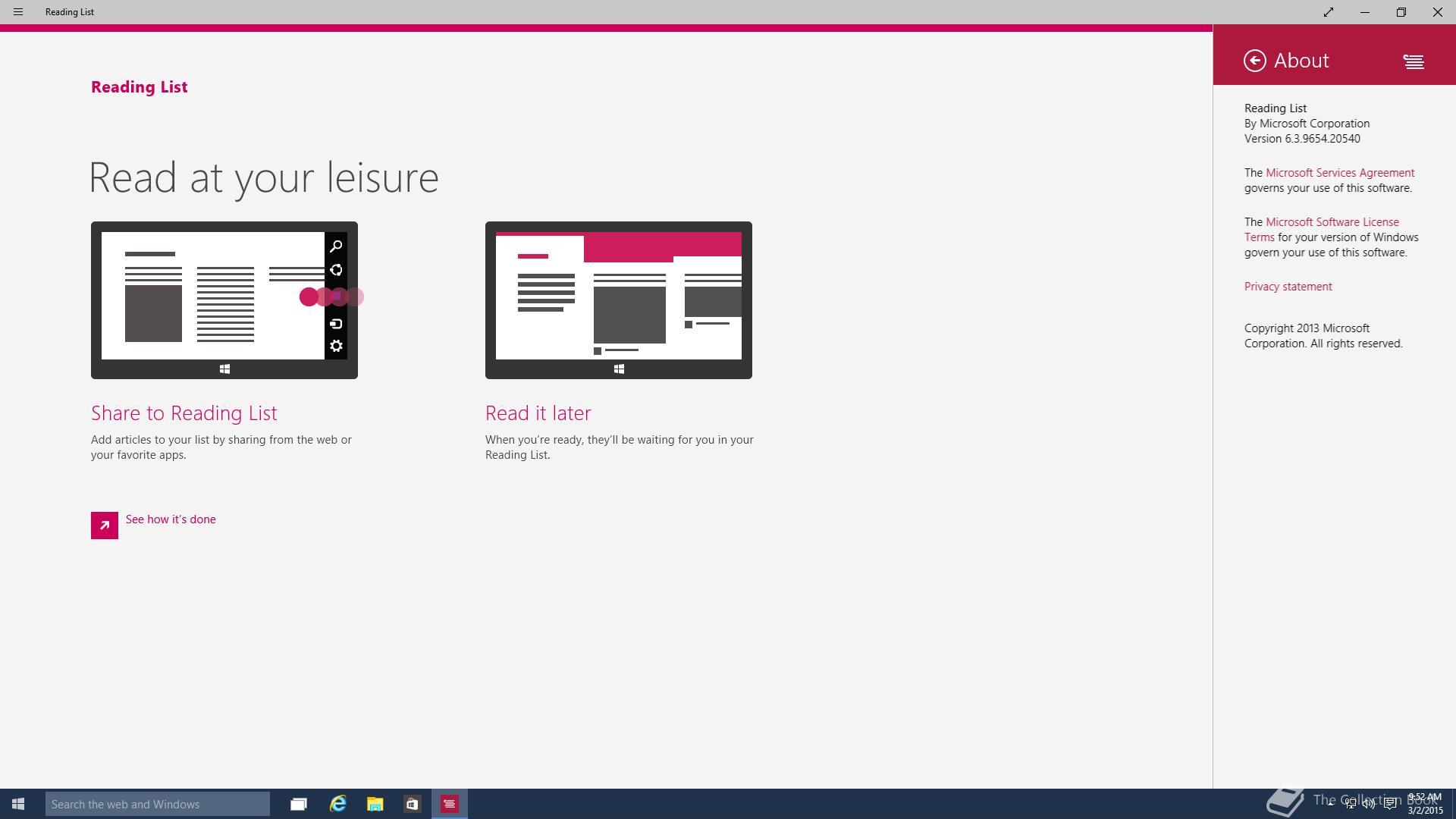Open File Explorer from the taskbar

point(375,804)
